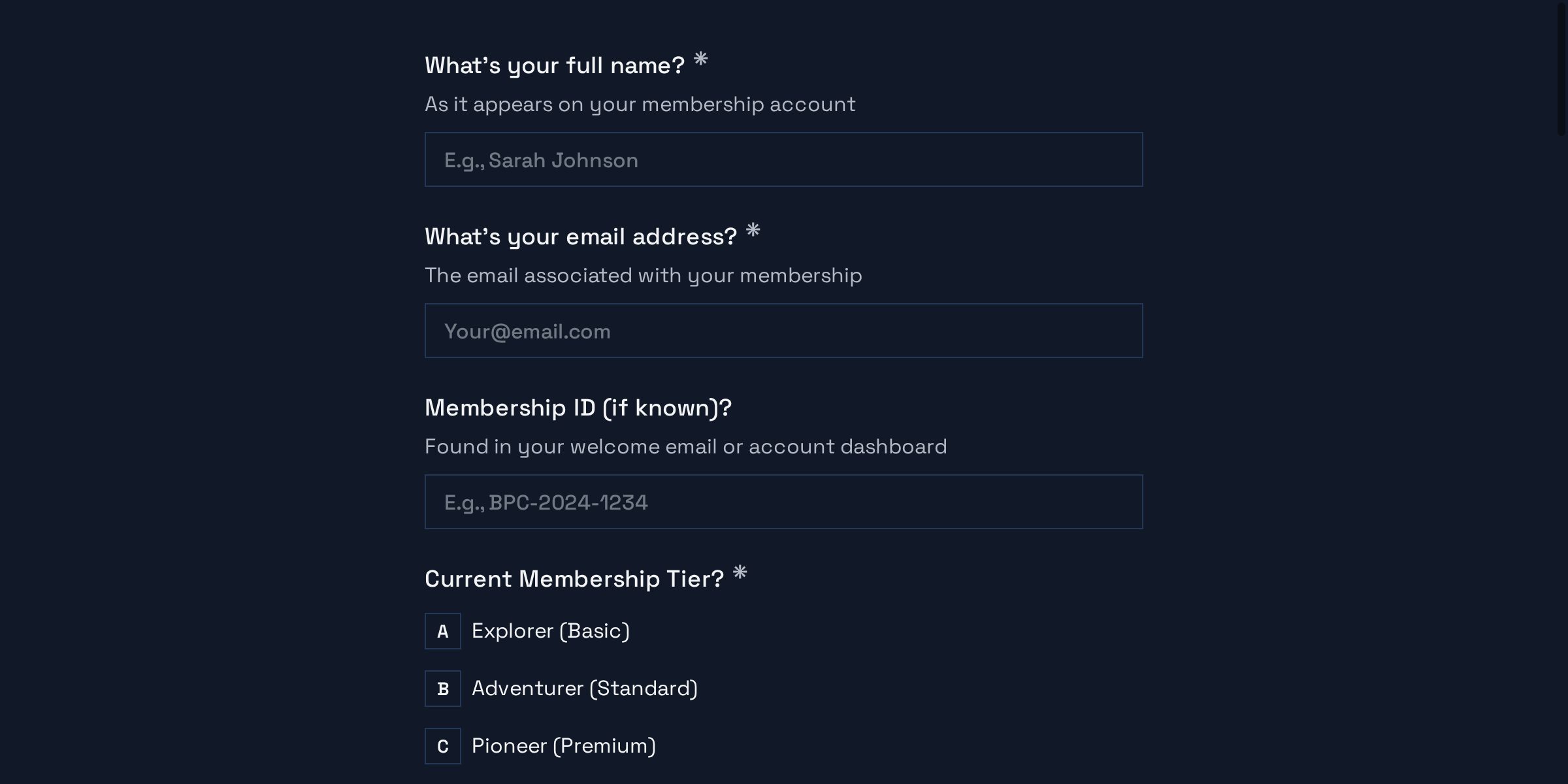Screen dimensions: 1568x784
Task: Click the 'As it appears on your membership account' text
Action: [640, 104]
